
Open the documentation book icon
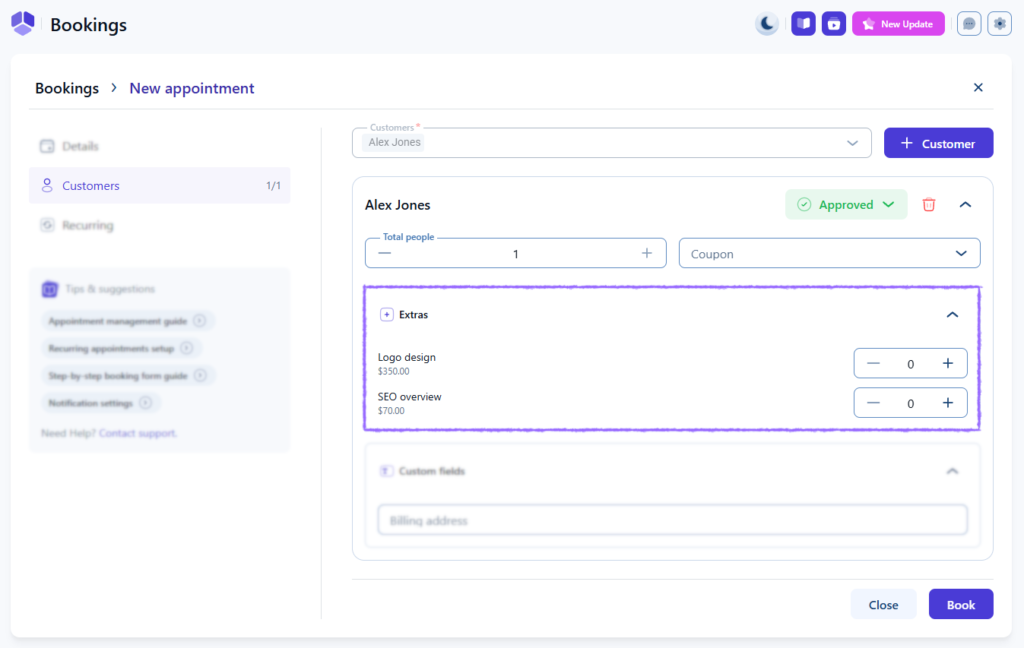pos(803,24)
